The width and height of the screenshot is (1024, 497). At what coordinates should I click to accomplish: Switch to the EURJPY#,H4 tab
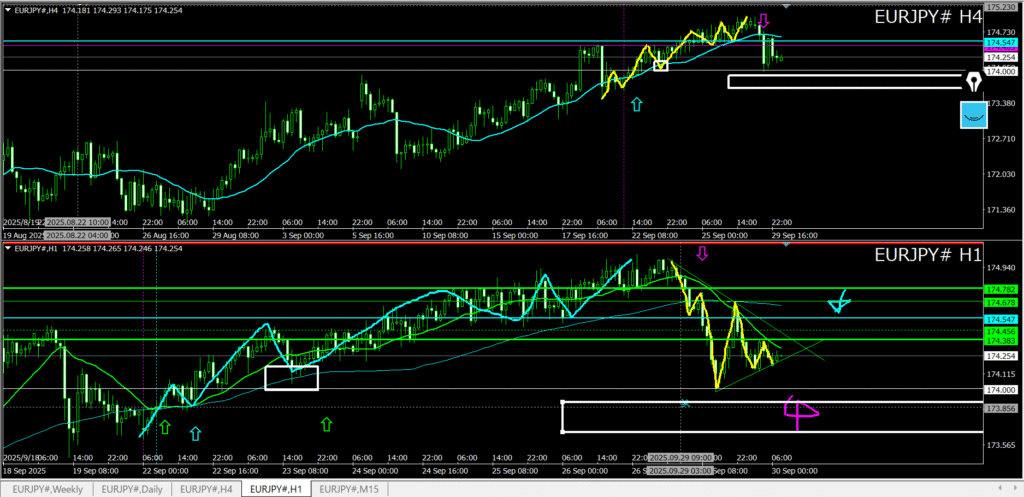point(208,489)
